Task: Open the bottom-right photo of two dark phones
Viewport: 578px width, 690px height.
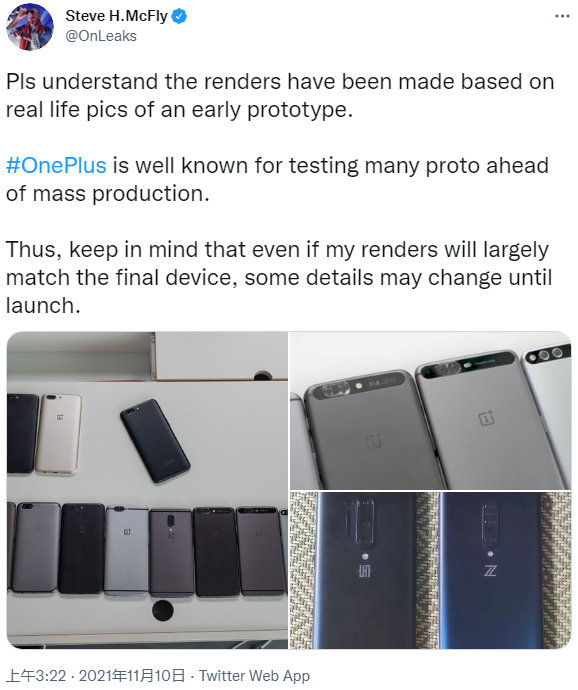Action: point(431,570)
